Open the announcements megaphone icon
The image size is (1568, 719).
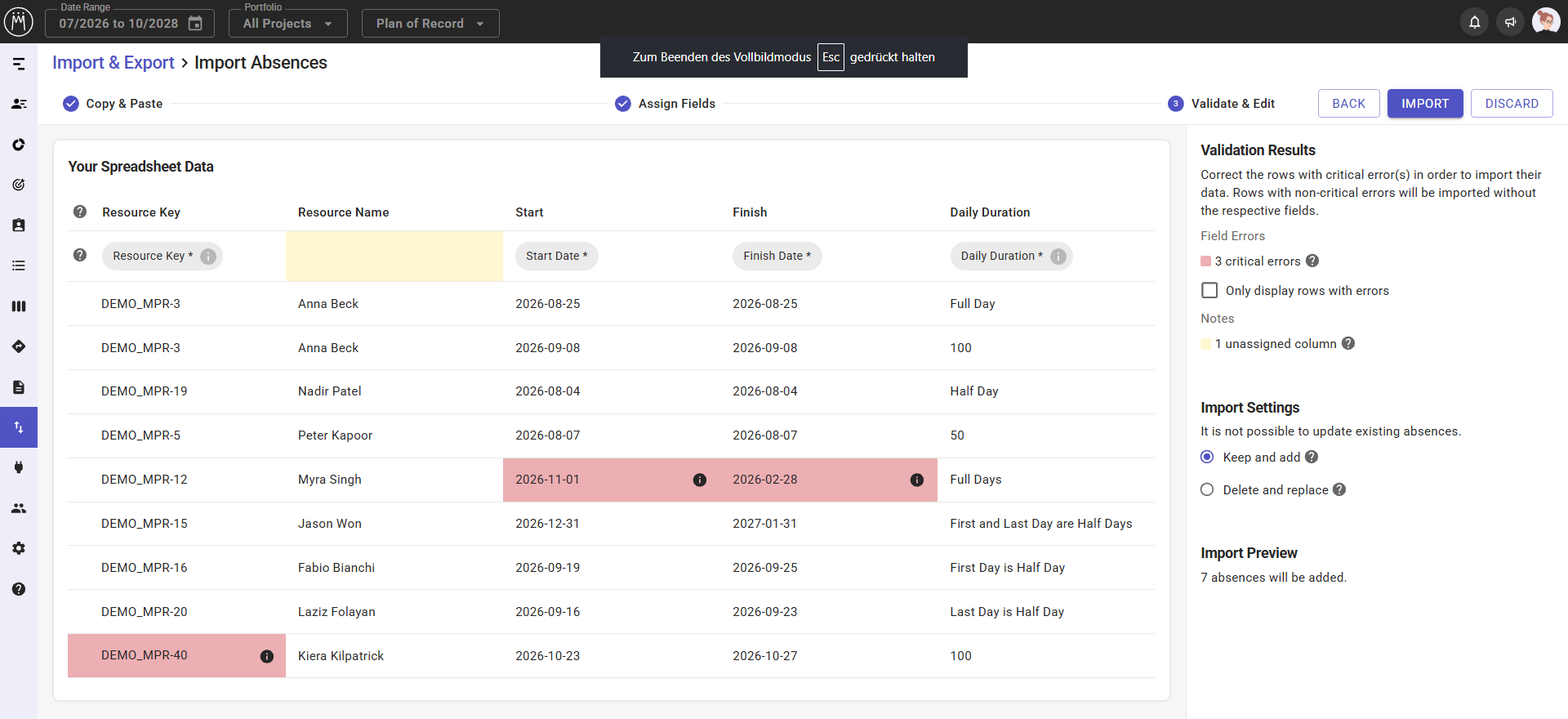(x=1510, y=22)
